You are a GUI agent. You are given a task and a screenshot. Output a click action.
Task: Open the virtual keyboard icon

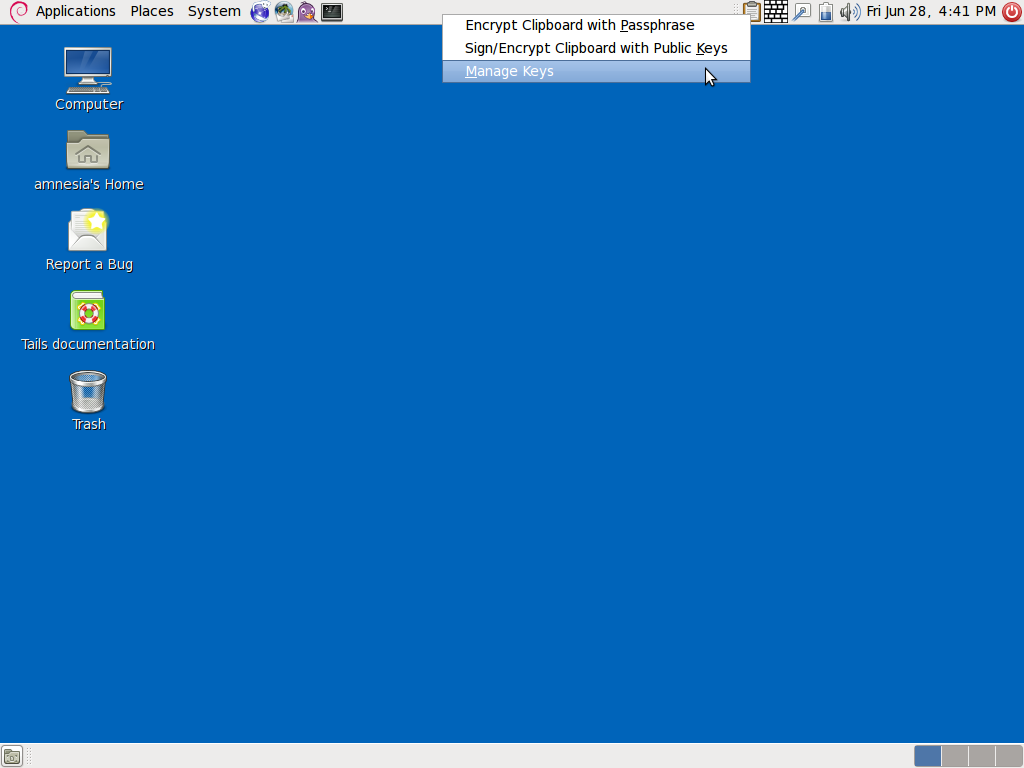pyautogui.click(x=776, y=12)
